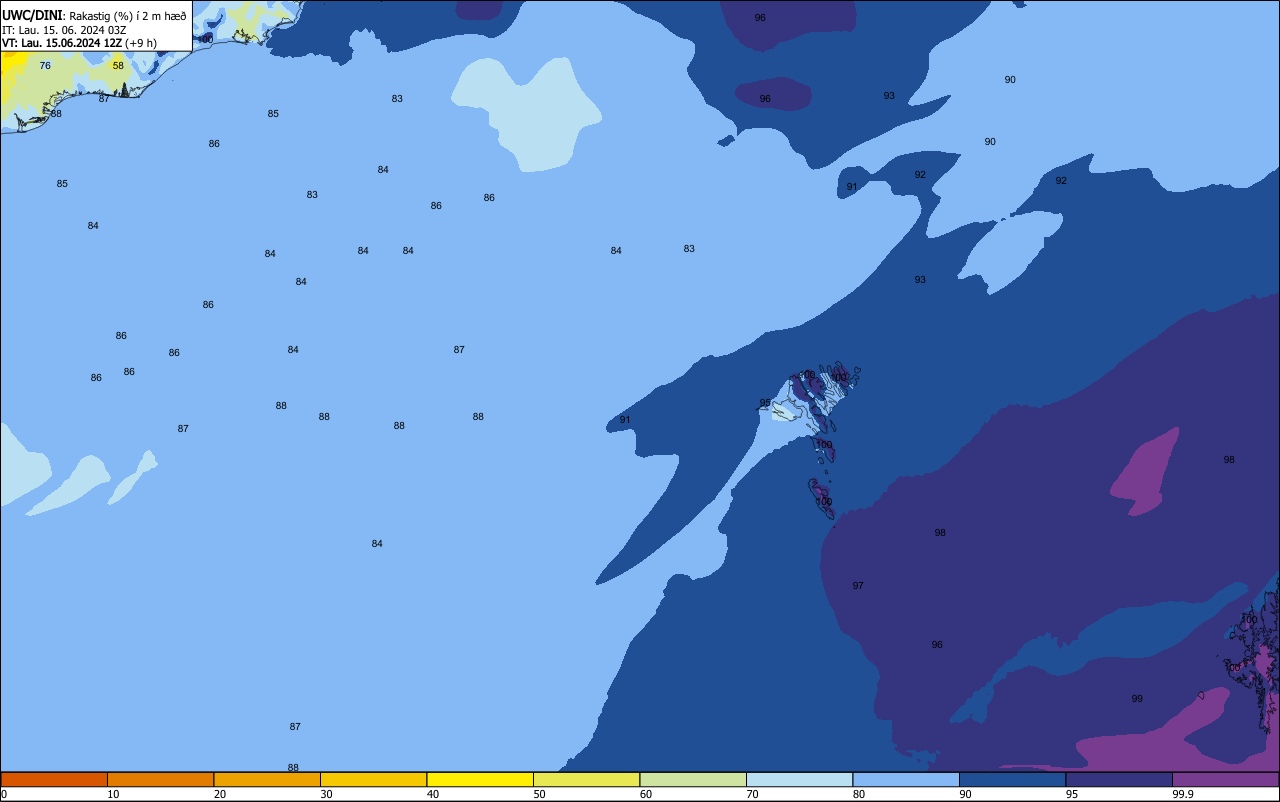Click the pale yellow 50–60 legend band
1280x802 pixels.
(x=586, y=779)
